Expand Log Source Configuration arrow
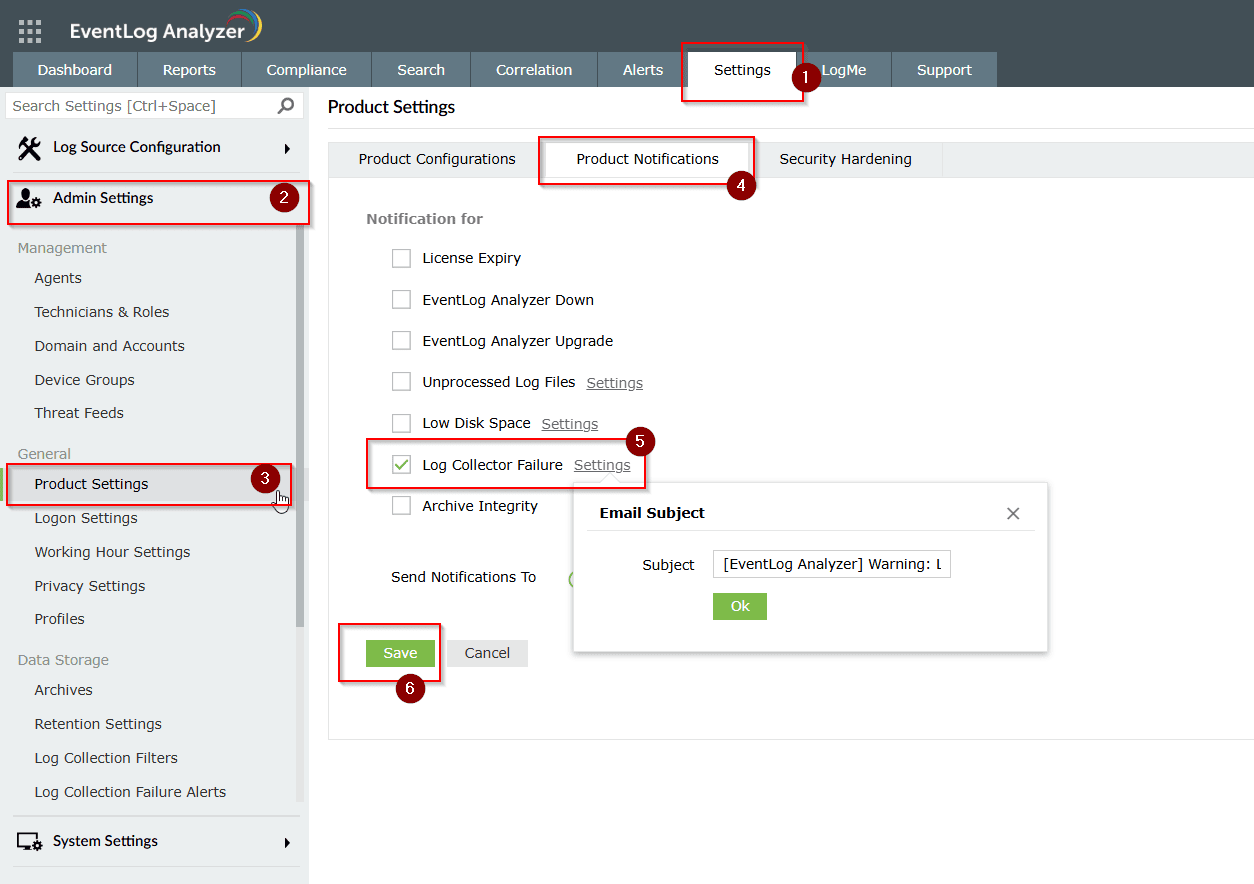The image size is (1254, 884). pyautogui.click(x=287, y=148)
